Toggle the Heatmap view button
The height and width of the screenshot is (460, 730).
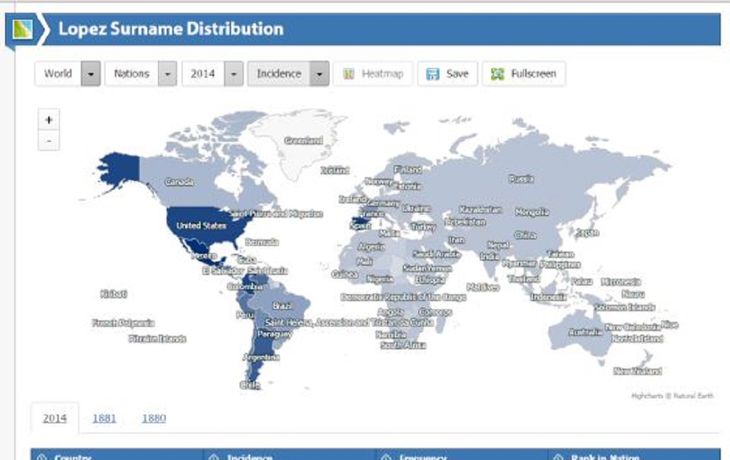coord(373,74)
